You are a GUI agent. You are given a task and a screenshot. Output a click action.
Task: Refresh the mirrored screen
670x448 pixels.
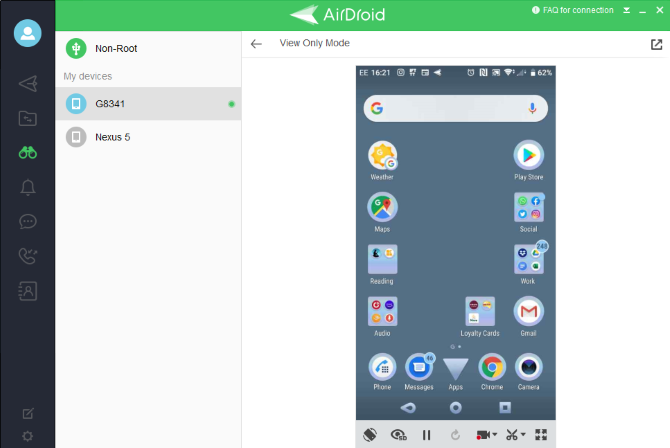455,435
